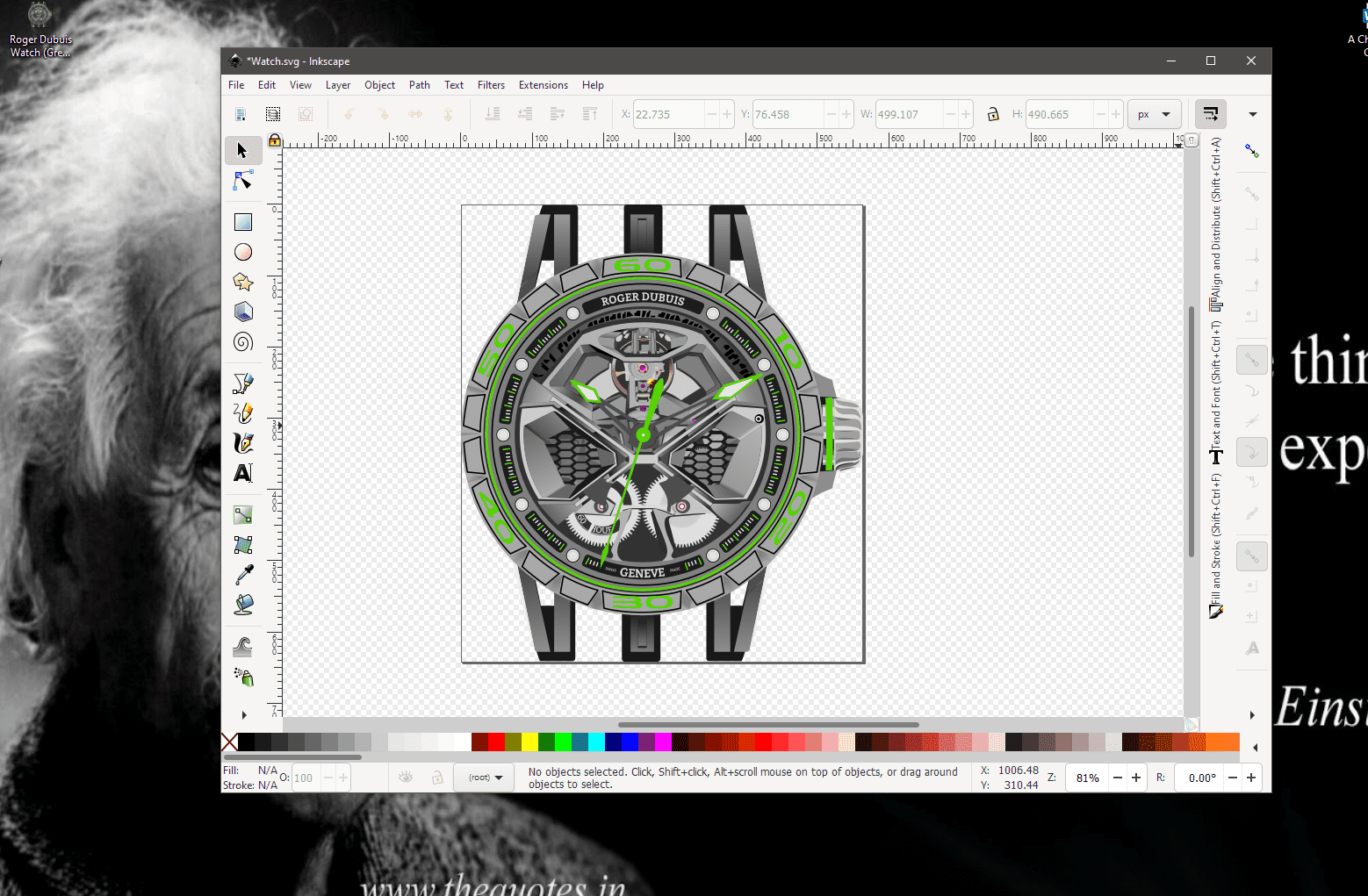
Task: Pick the red palette swatch
Action: (496, 742)
